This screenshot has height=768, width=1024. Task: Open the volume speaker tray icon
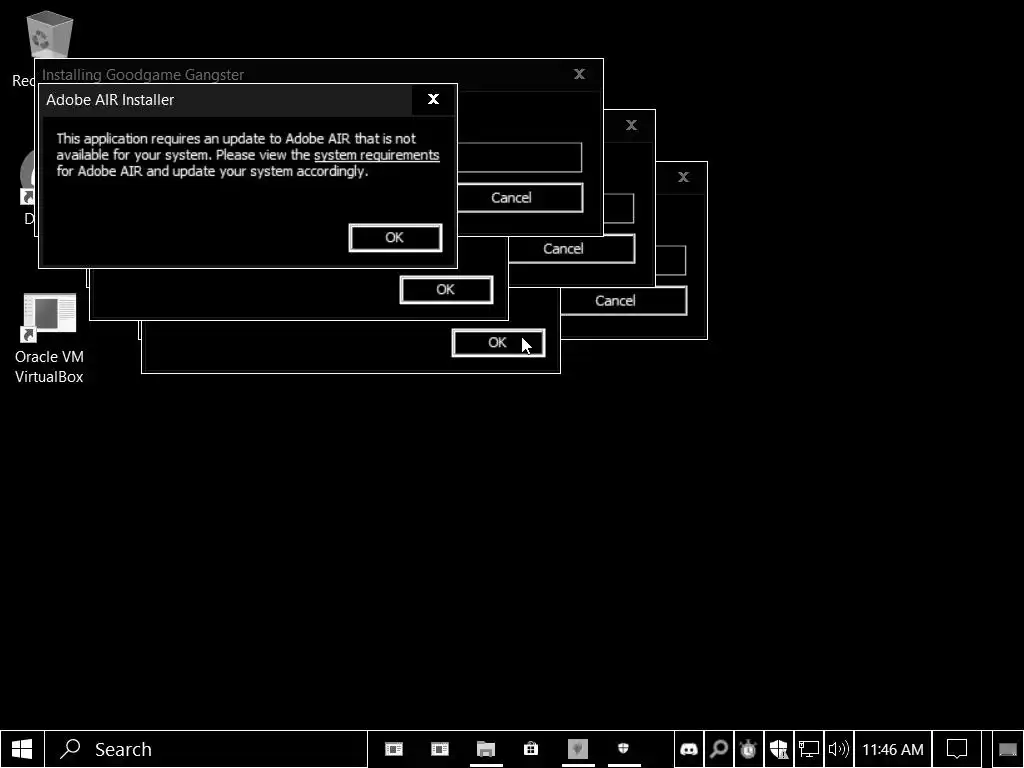pos(839,749)
